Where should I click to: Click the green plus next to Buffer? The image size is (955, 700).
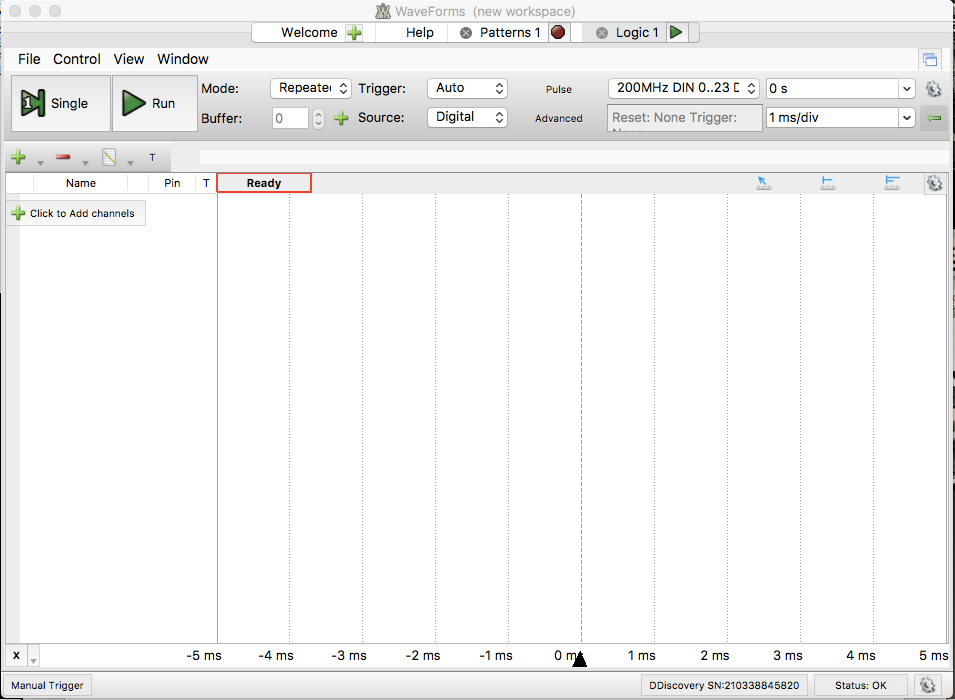341,118
